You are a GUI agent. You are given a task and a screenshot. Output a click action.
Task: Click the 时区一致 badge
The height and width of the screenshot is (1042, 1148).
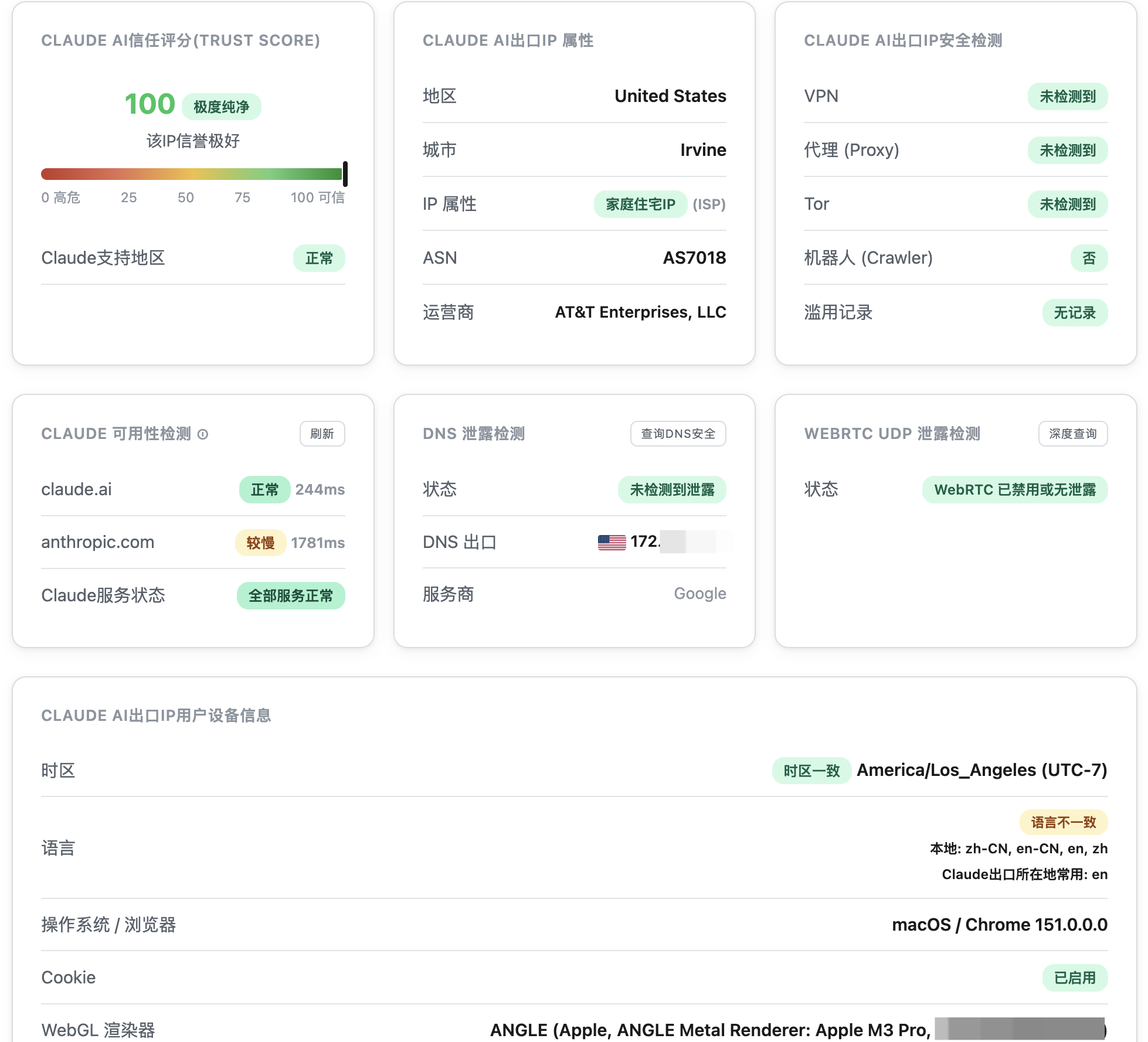[x=811, y=770]
